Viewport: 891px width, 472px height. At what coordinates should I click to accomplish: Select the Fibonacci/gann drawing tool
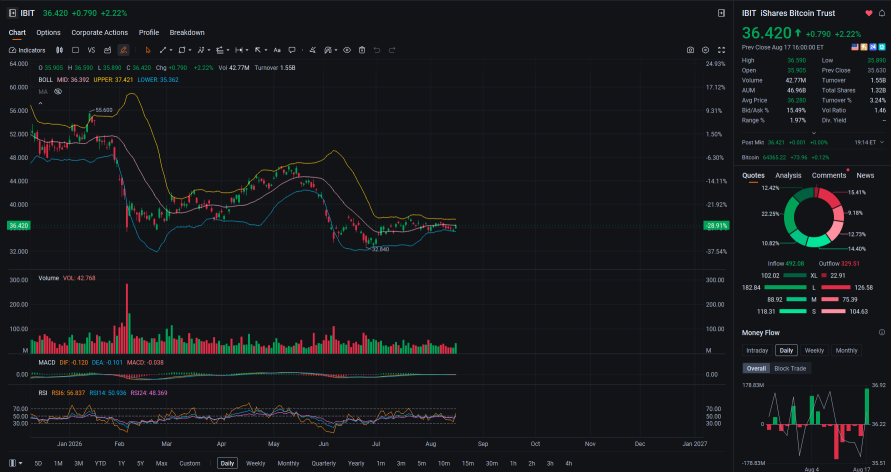(219, 50)
